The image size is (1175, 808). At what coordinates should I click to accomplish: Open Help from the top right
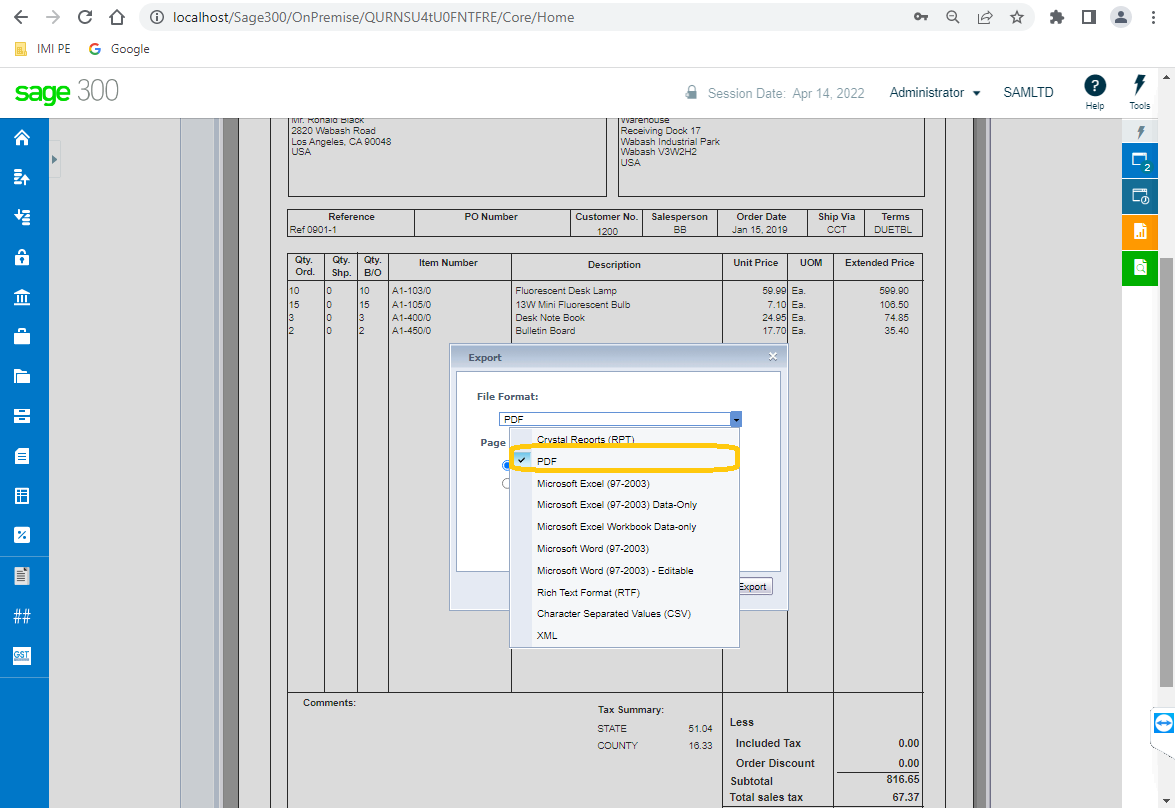click(x=1094, y=90)
